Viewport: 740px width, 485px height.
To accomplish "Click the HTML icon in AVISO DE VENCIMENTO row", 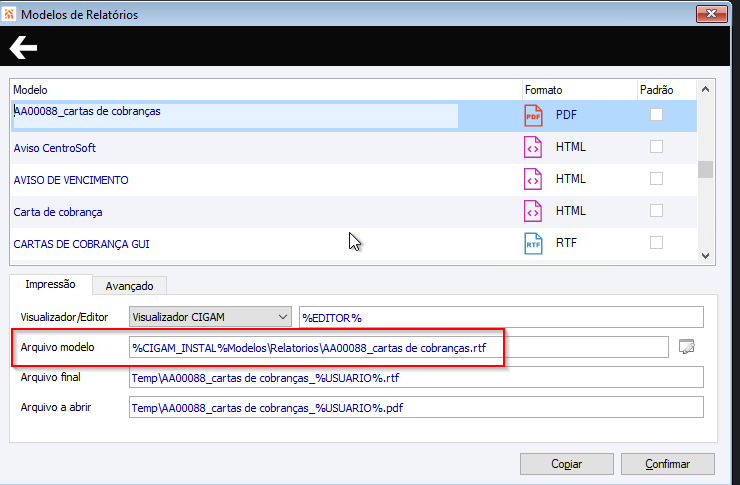I will 533,179.
